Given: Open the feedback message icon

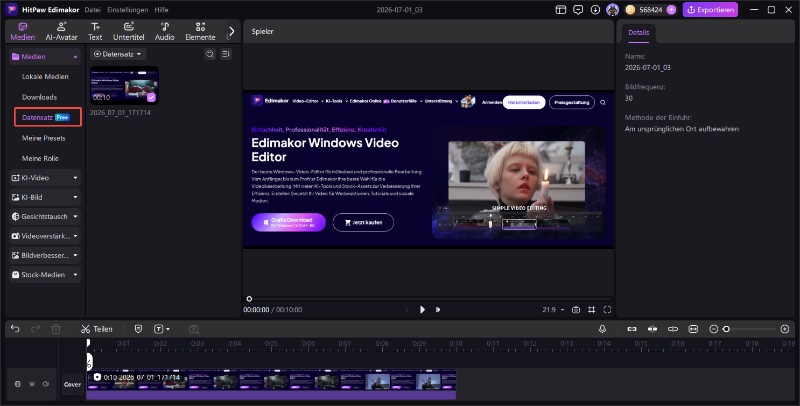Looking at the screenshot, I should click(578, 10).
